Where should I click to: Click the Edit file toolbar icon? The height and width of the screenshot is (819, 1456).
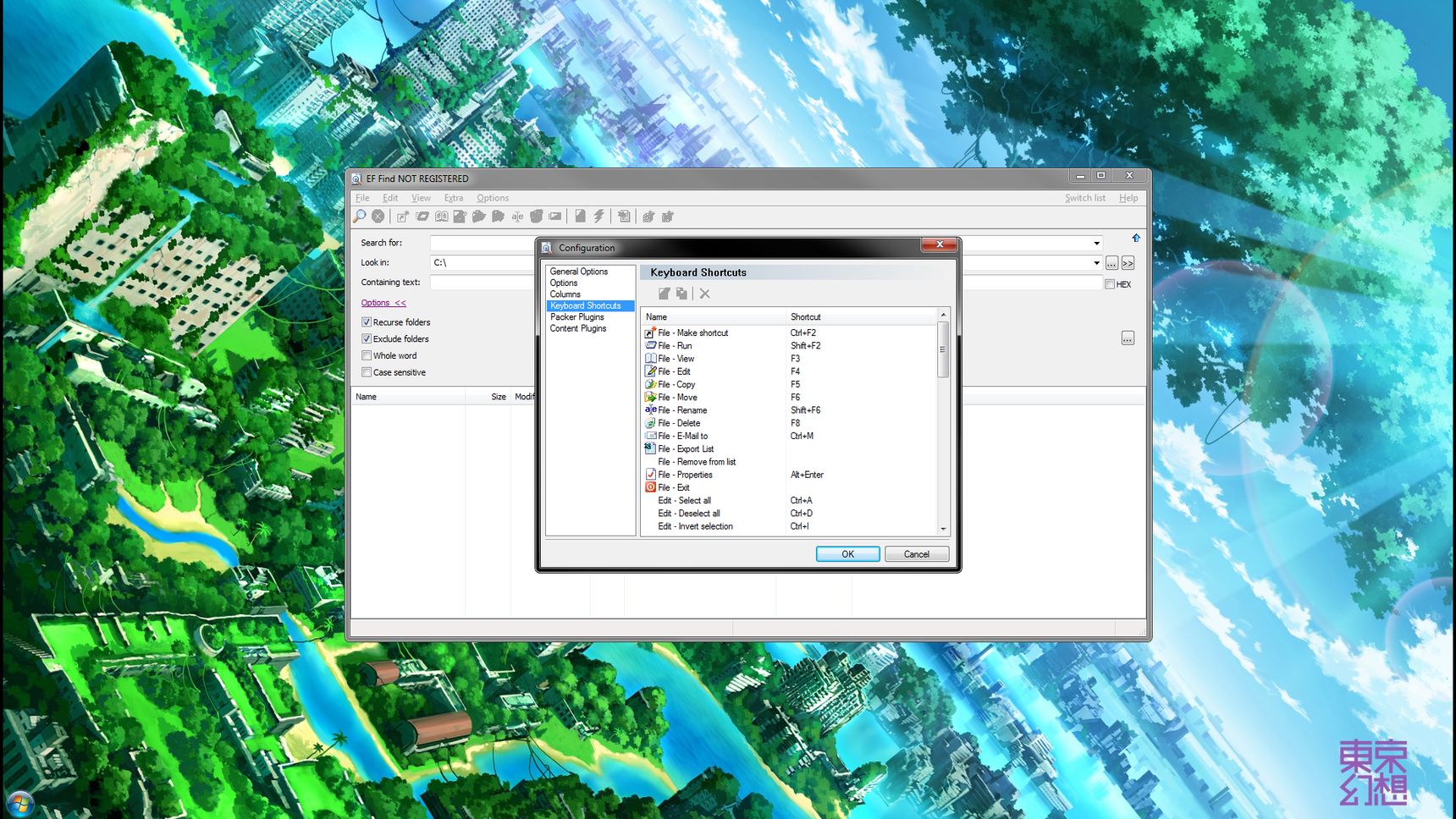tap(460, 217)
